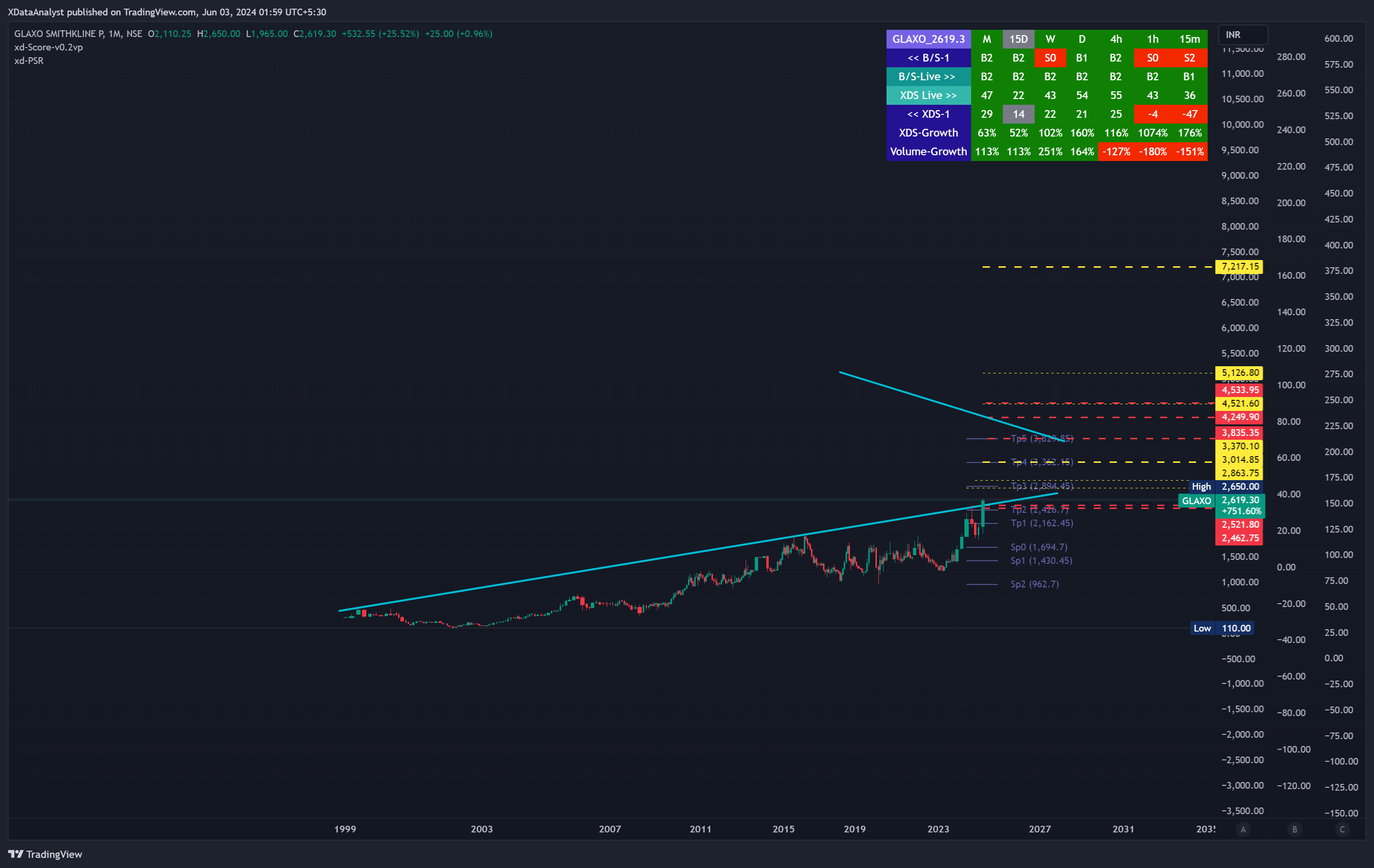Select price scale A button
The image size is (1374, 868).
1243,829
